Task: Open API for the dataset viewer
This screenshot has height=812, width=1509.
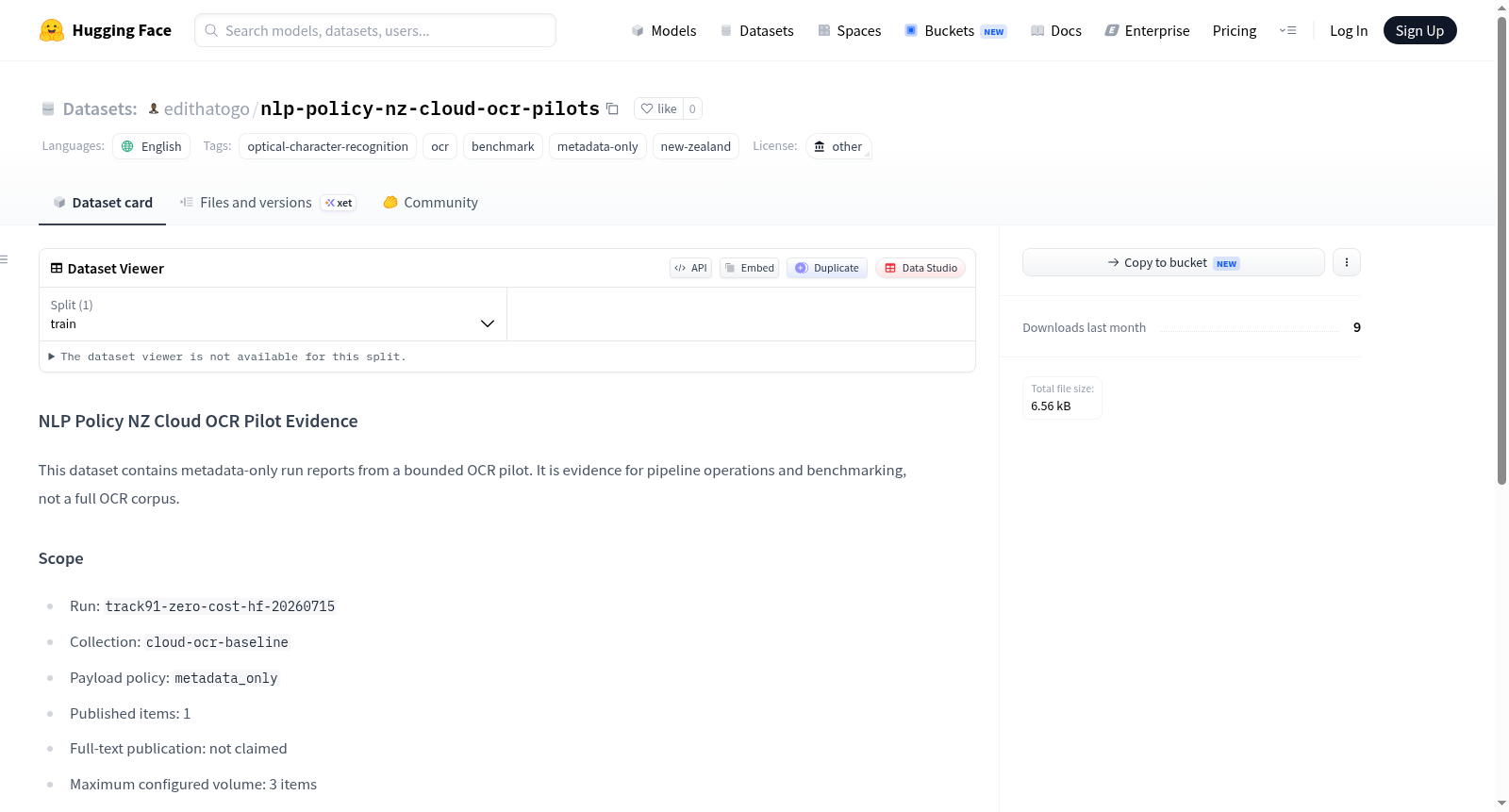Action: pyautogui.click(x=690, y=268)
